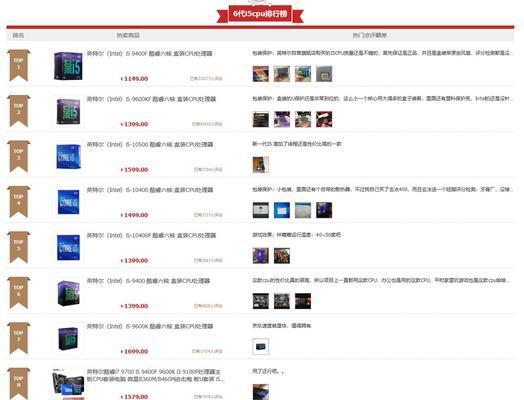Click price ¥1399.00 of i5-10400F
Viewport: 524px width, 400px height.
coord(134,261)
